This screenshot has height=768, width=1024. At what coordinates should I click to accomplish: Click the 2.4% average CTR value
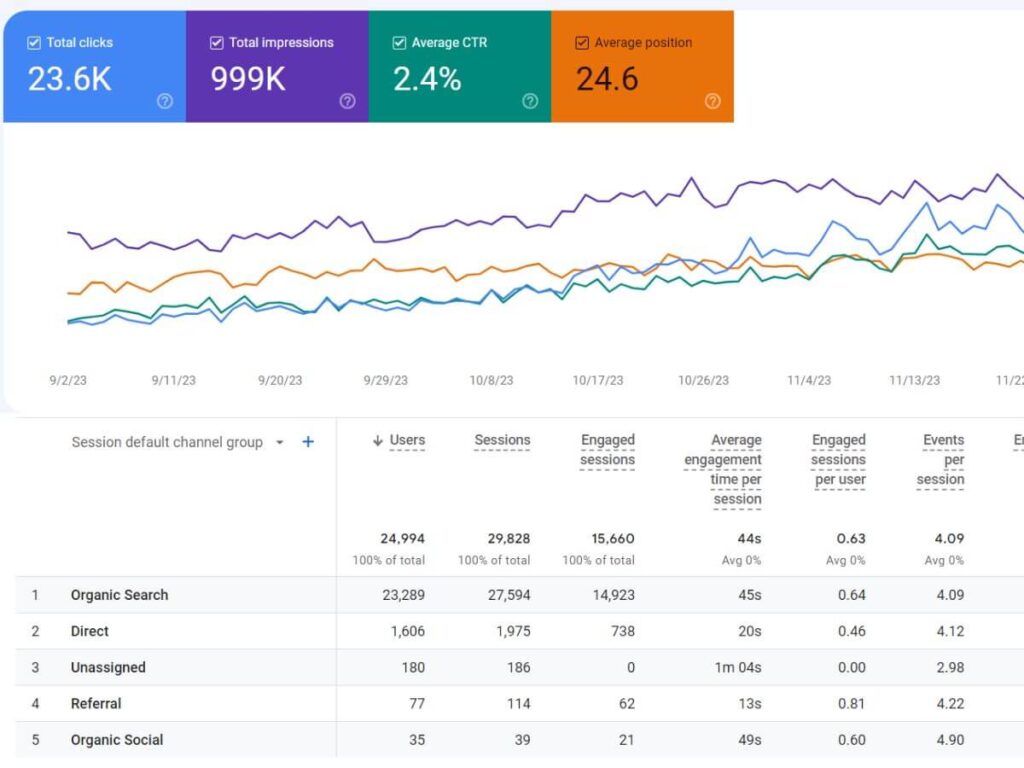click(x=427, y=80)
